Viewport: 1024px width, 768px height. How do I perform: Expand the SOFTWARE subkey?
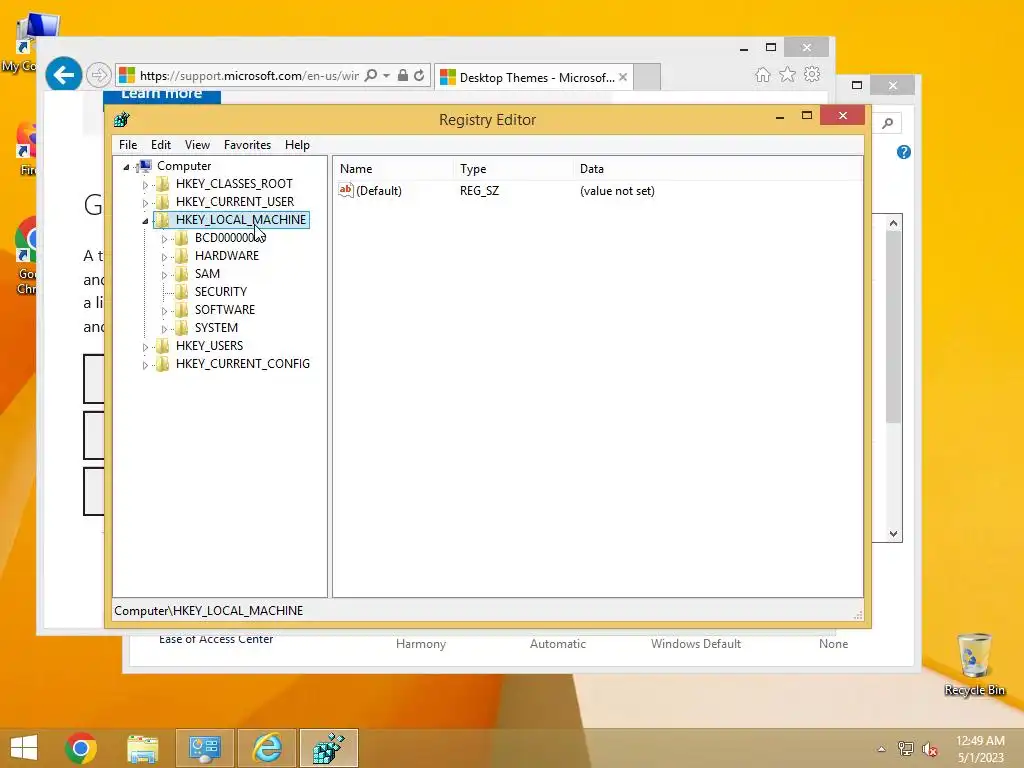[x=164, y=312]
